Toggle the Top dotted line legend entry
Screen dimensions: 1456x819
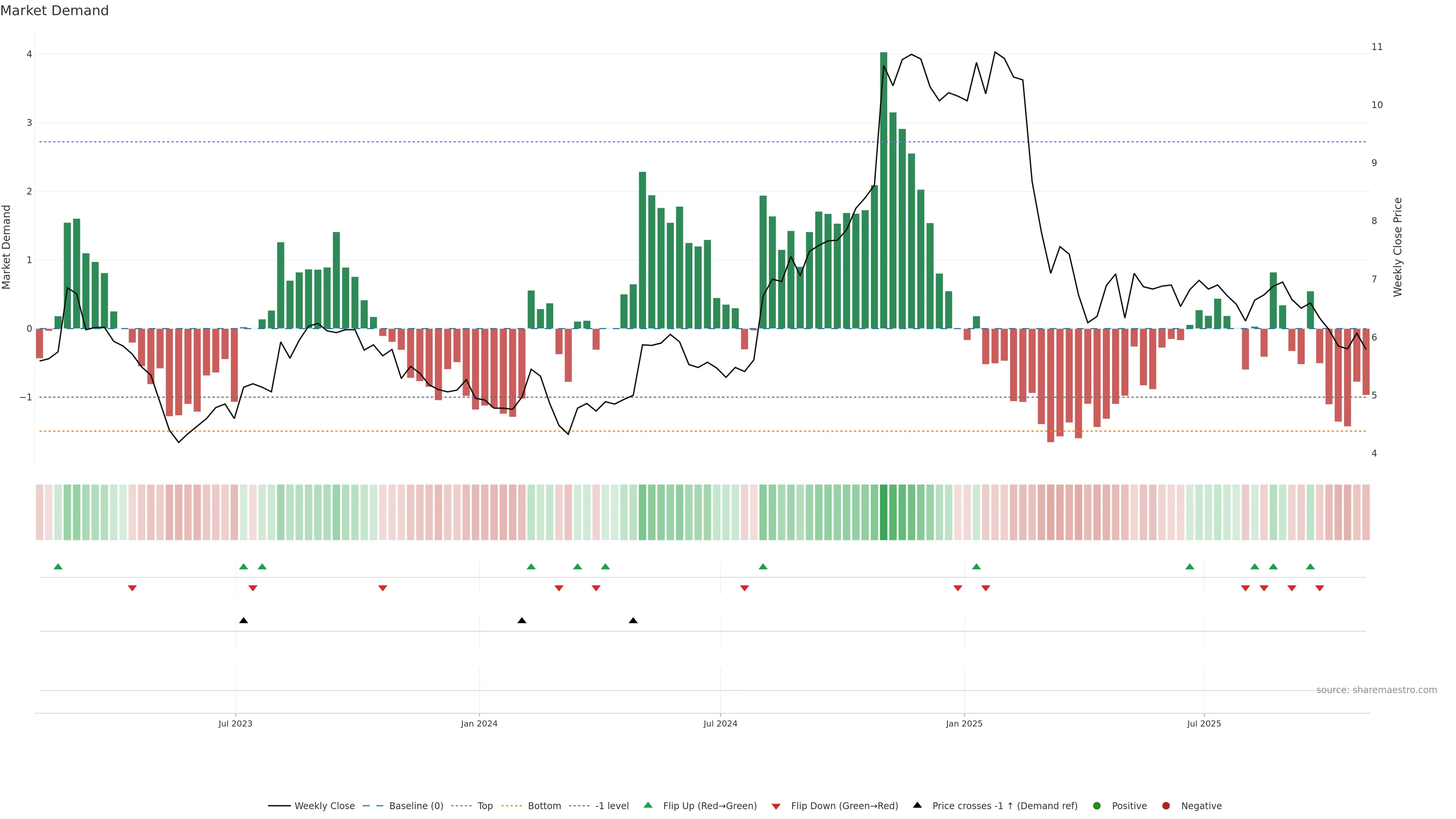pyautogui.click(x=485, y=806)
